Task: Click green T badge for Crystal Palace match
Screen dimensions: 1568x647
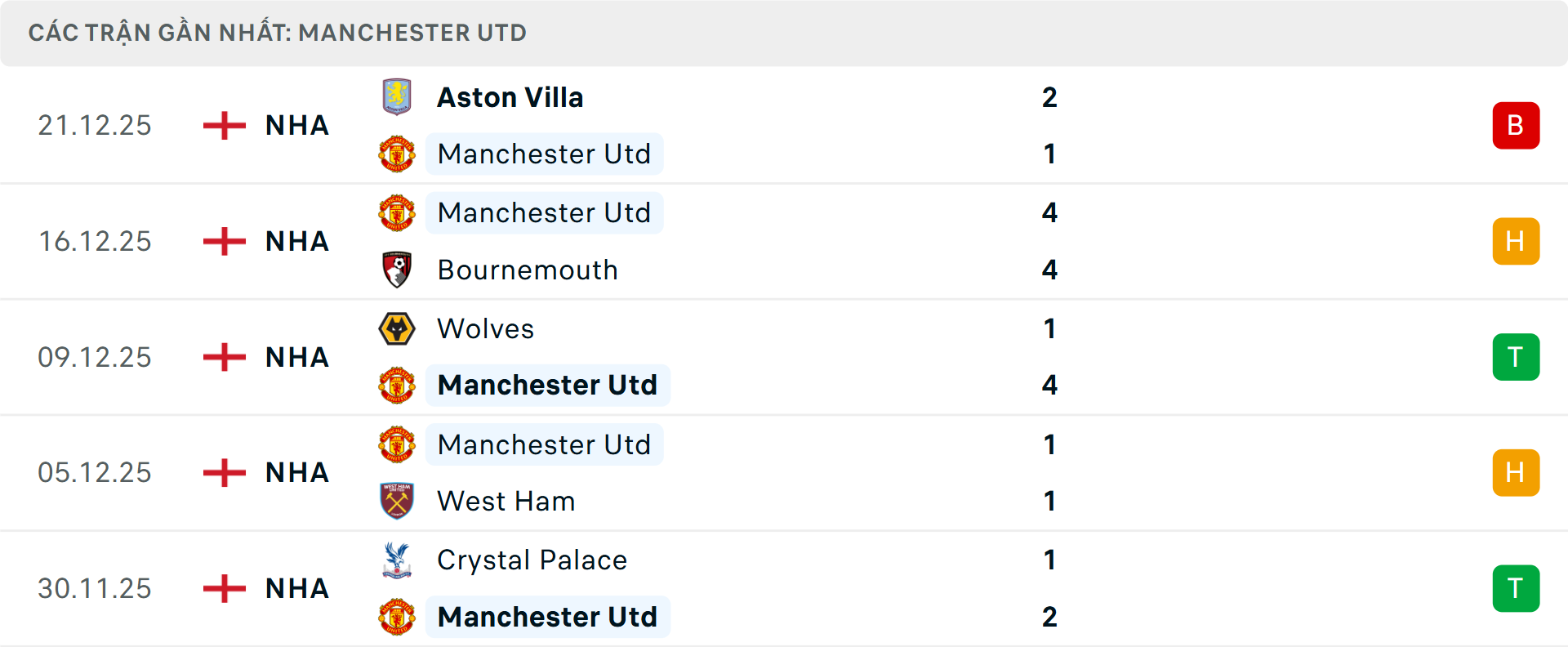Action: pos(1516,588)
